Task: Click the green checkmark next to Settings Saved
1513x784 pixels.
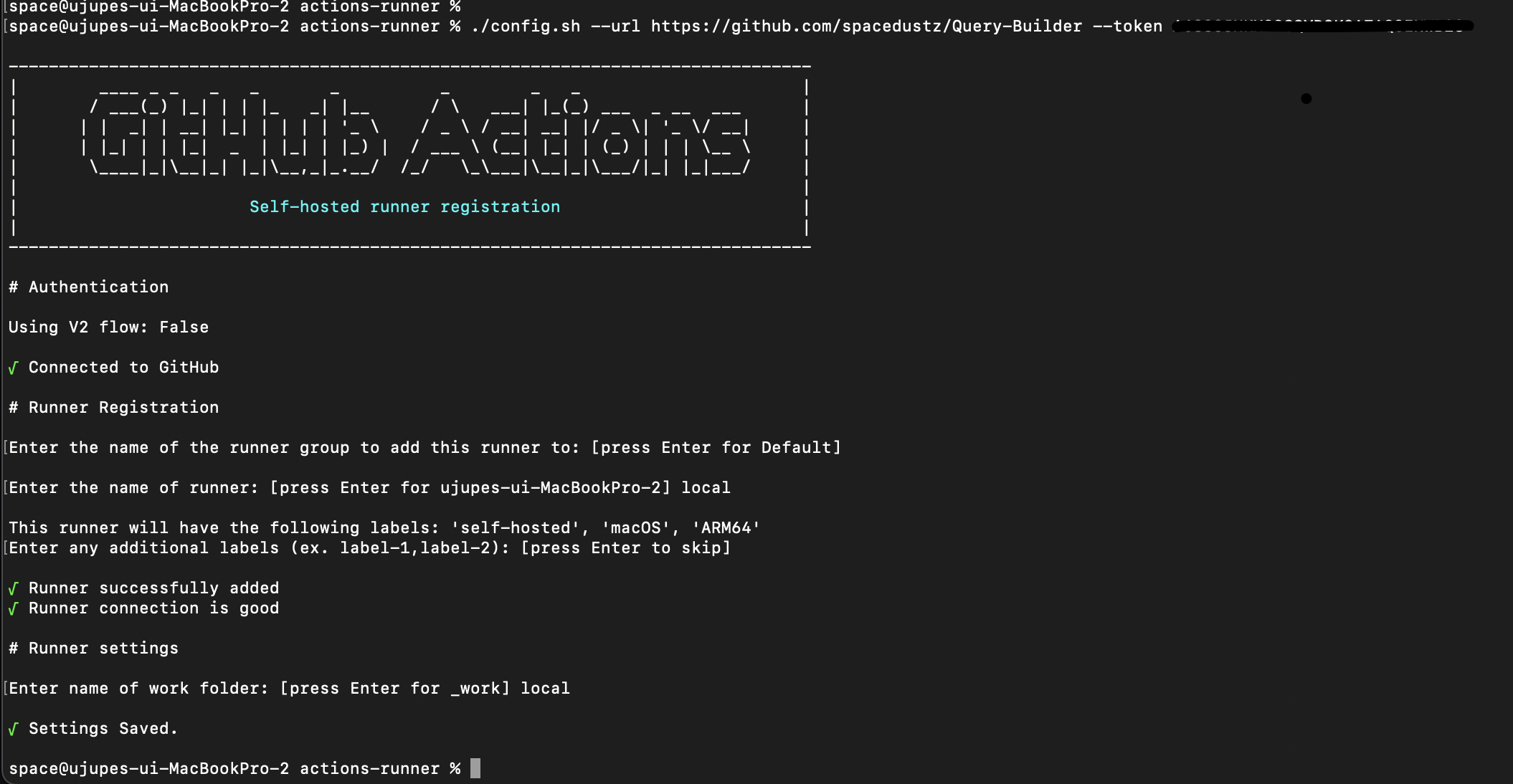Action: (x=13, y=730)
